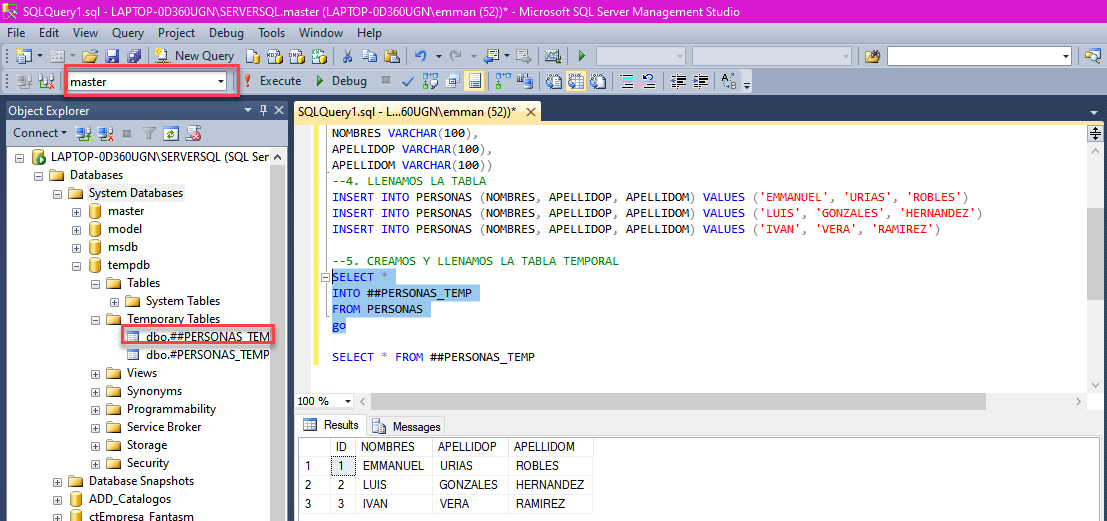The image size is (1107, 521).
Task: Switch to the Results tab
Action: [330, 425]
